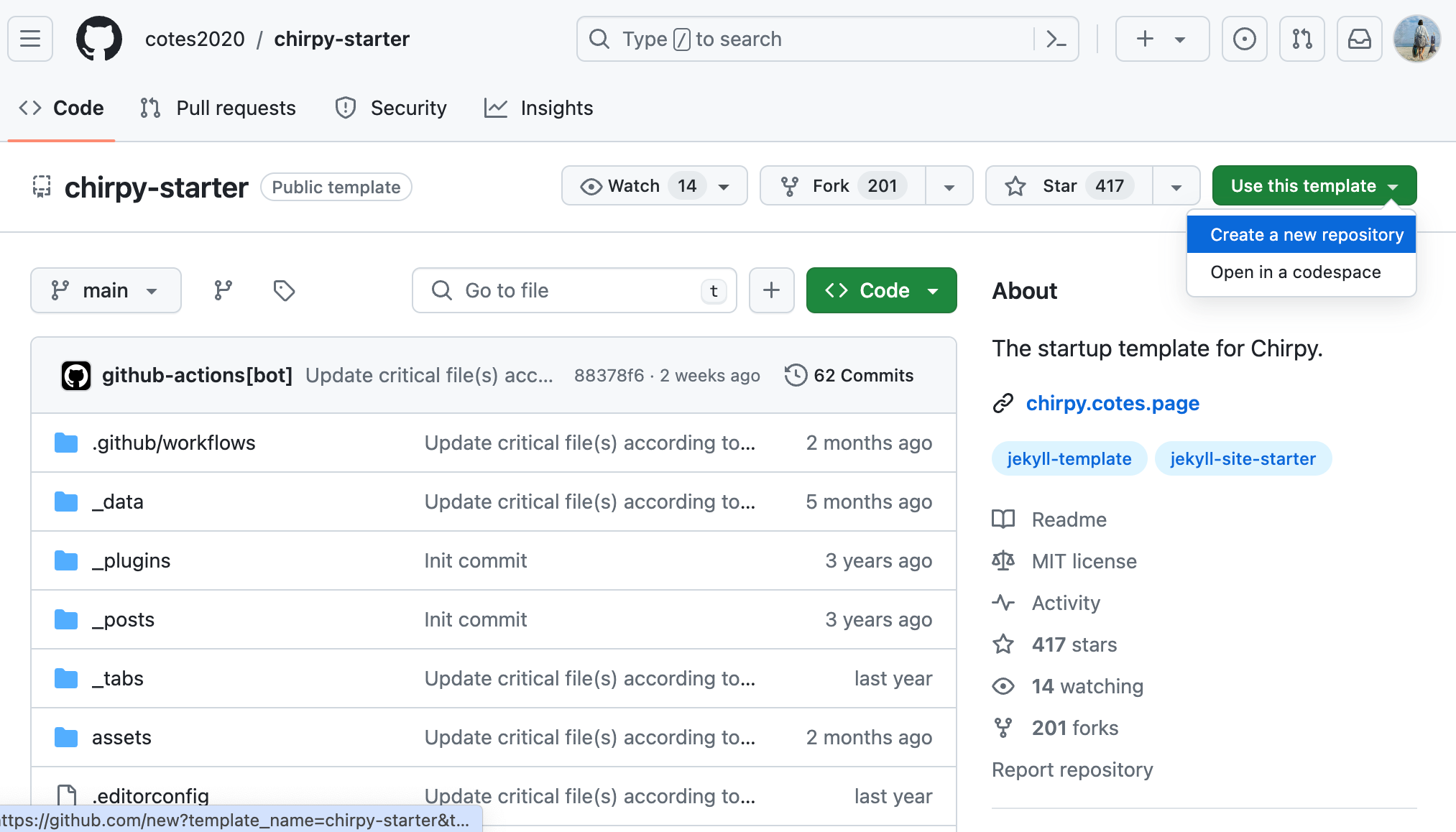Screen dimensions: 1456x832
Task: Open the hamburger navigation menu
Action: coord(30,39)
